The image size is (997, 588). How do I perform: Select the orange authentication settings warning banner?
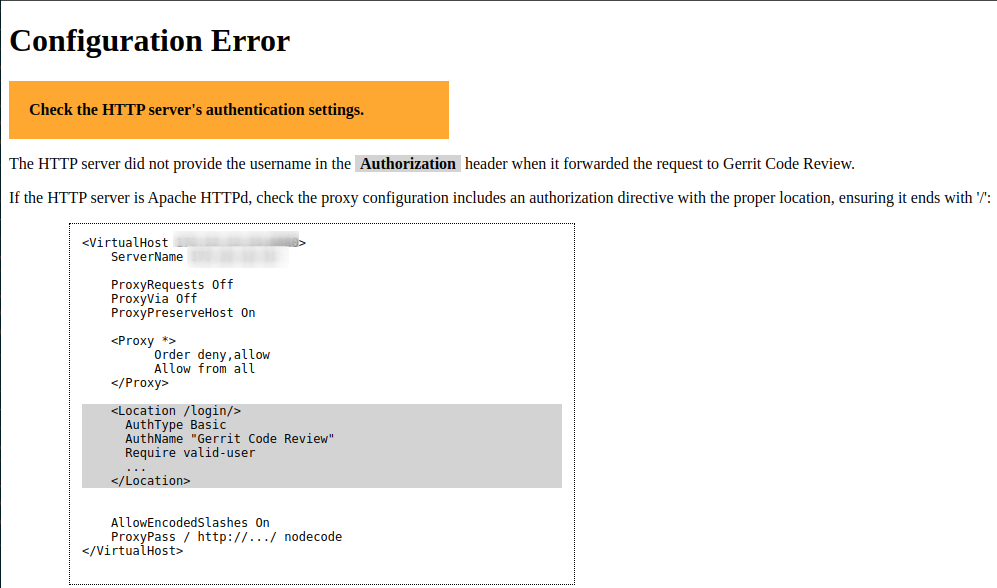[x=228, y=109]
